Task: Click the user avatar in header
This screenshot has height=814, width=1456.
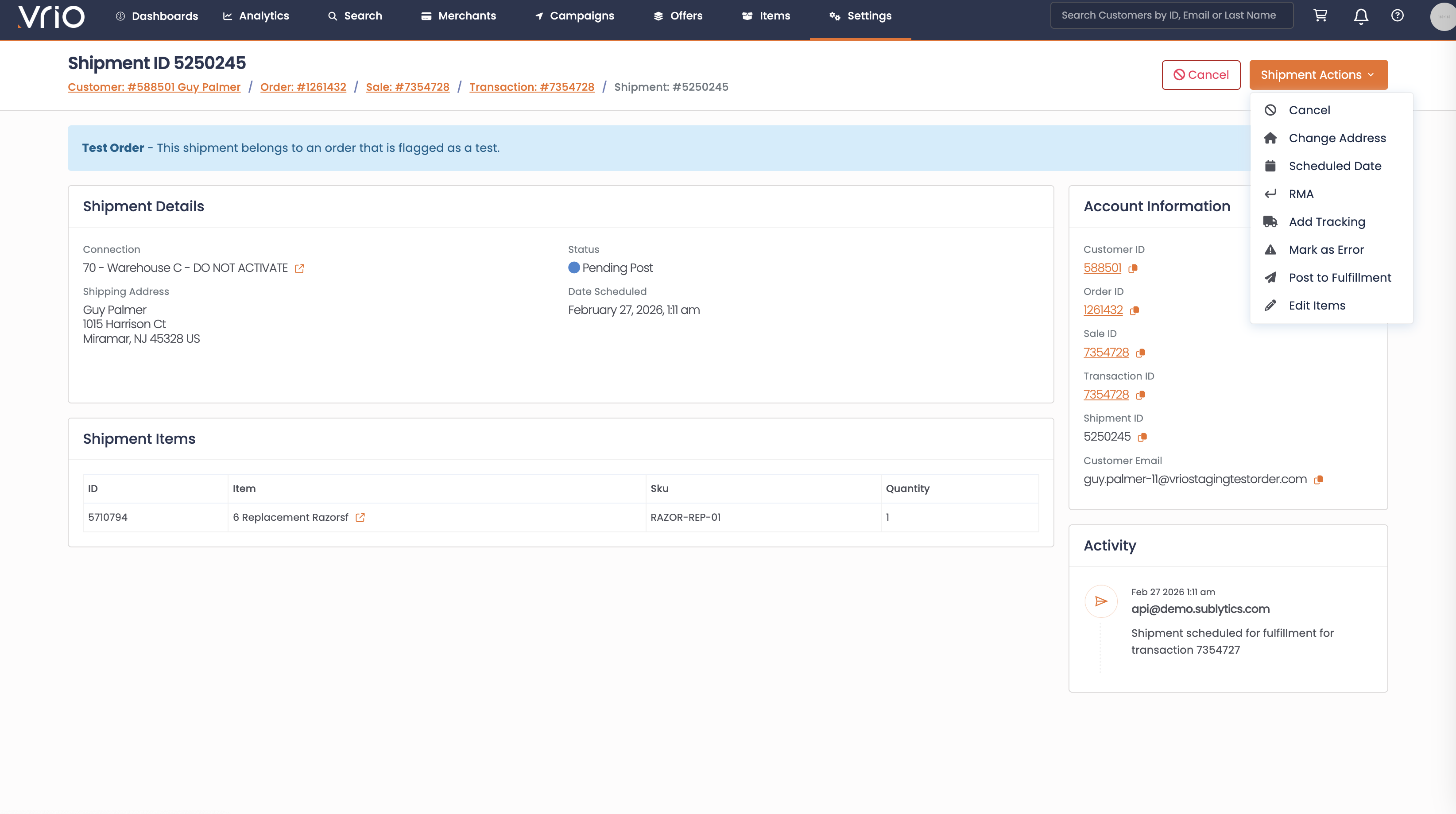Action: (1443, 17)
